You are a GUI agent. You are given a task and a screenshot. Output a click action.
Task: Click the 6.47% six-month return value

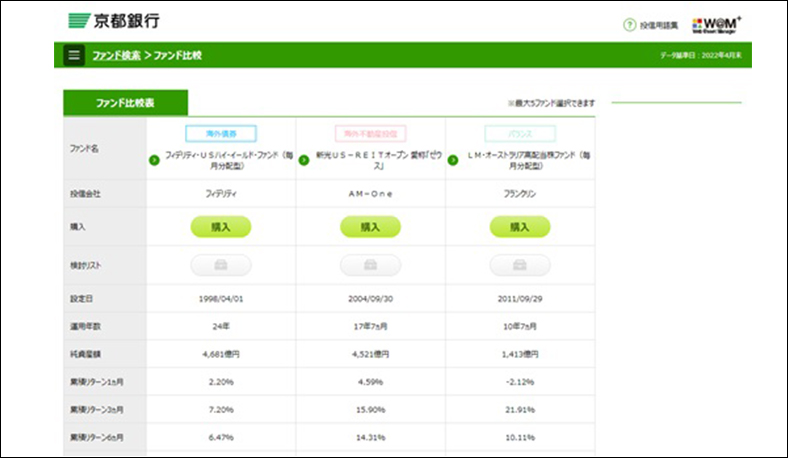click(x=221, y=437)
